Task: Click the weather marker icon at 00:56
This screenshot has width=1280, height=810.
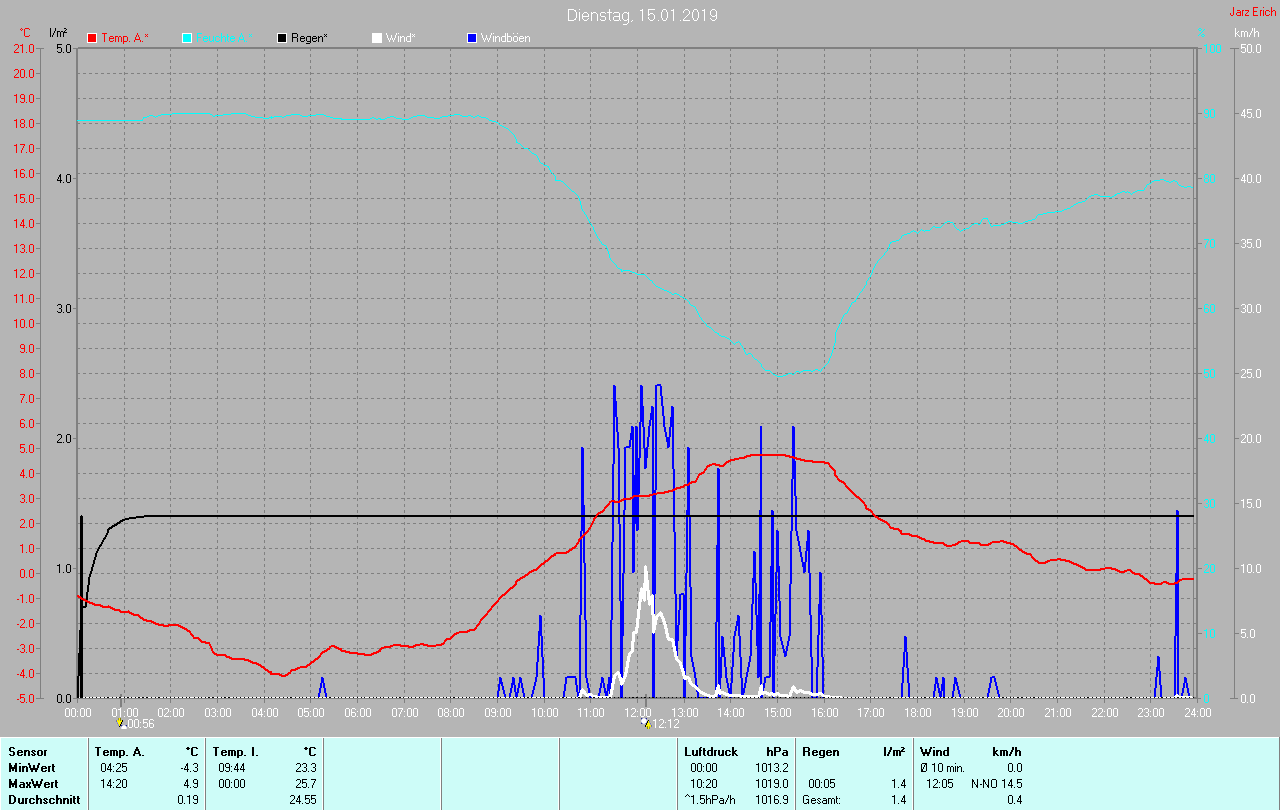Action: 122,723
